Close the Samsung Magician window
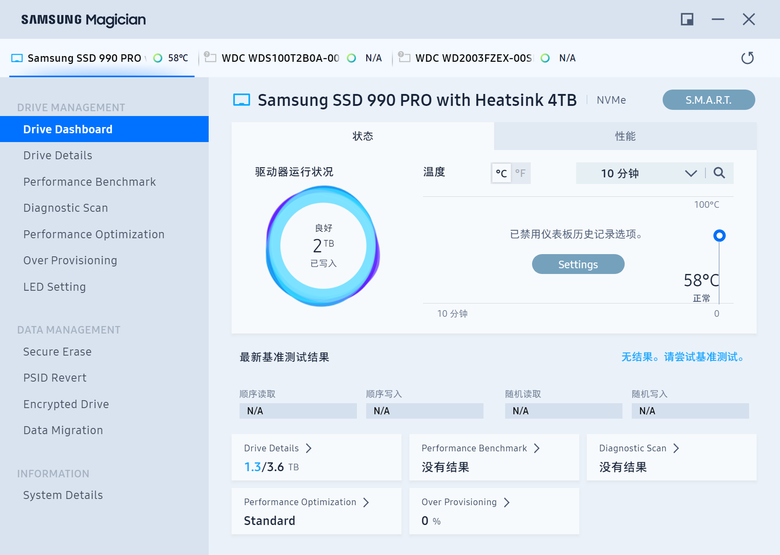 (x=749, y=19)
